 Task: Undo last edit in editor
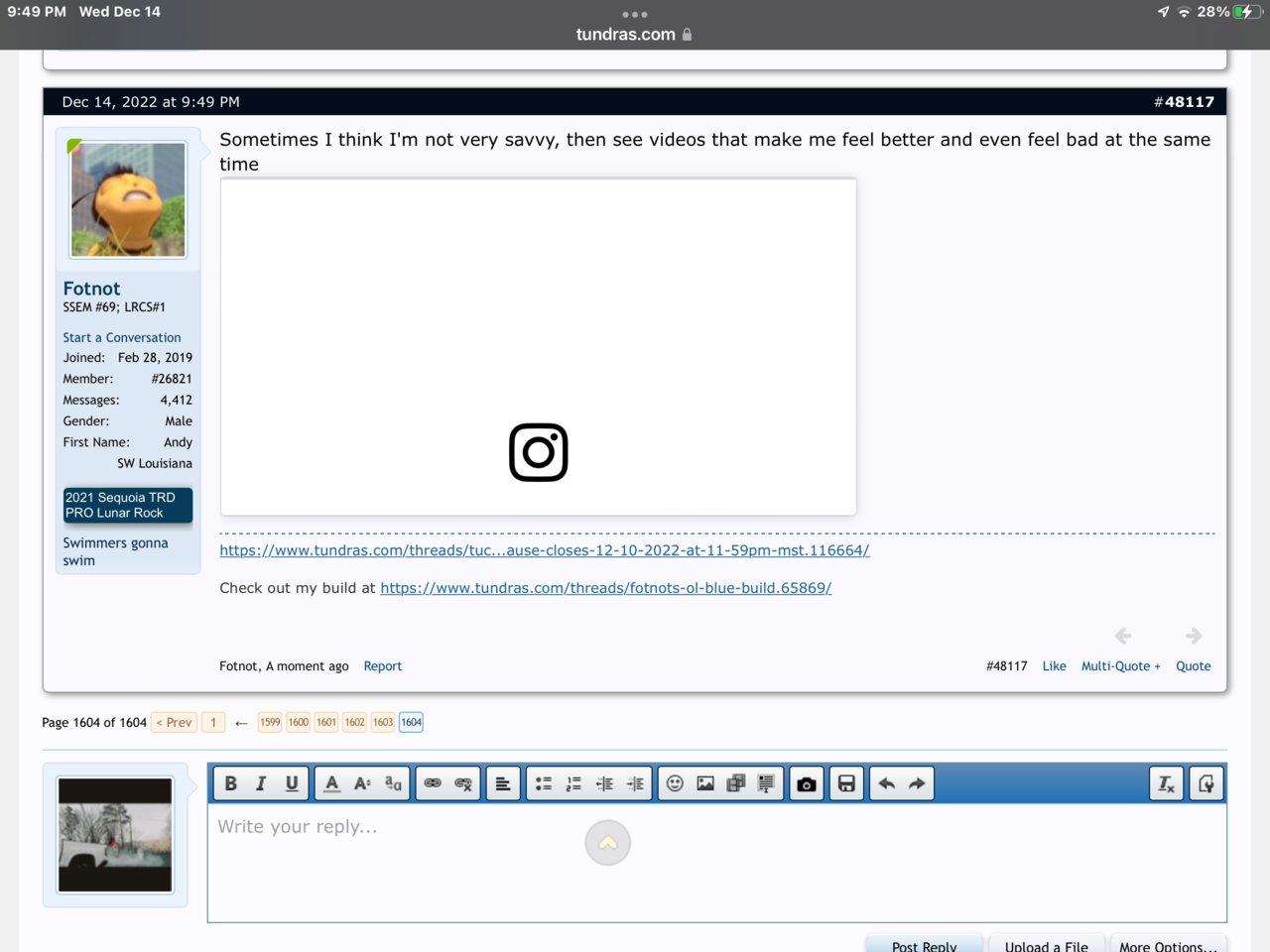(886, 783)
